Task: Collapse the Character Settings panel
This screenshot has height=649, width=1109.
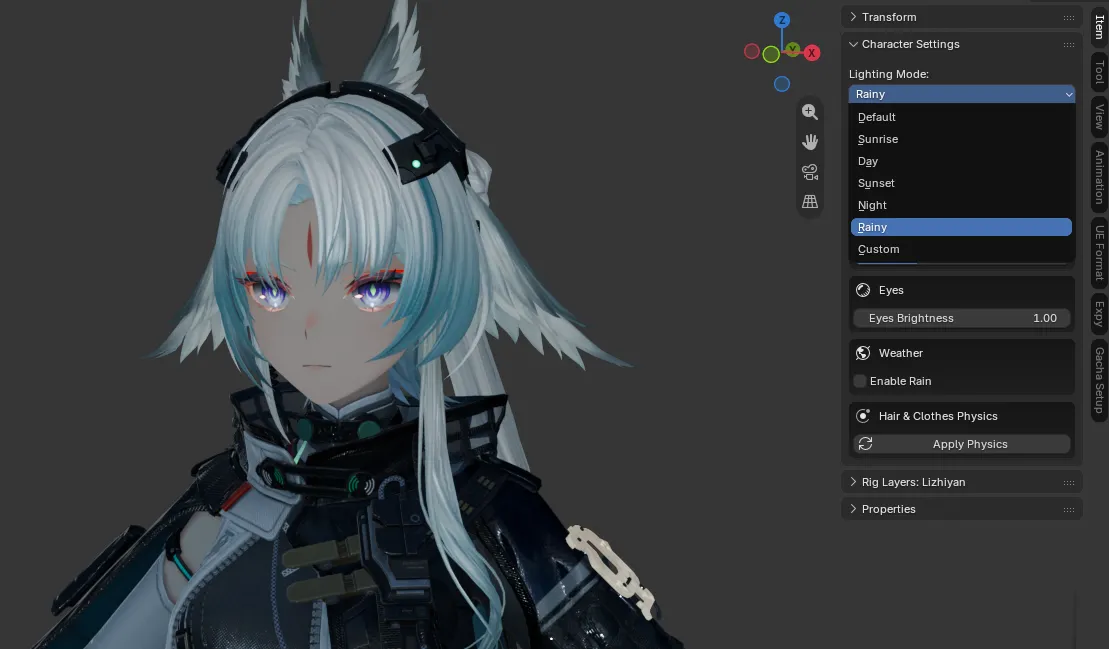Action: 853,44
